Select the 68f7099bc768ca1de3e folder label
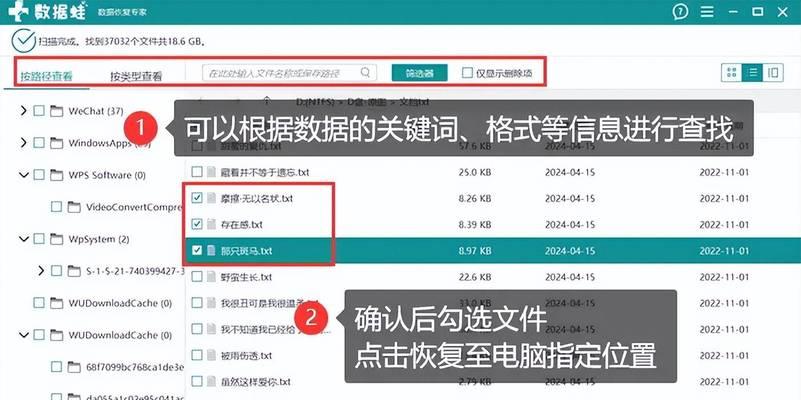 click(x=135, y=367)
